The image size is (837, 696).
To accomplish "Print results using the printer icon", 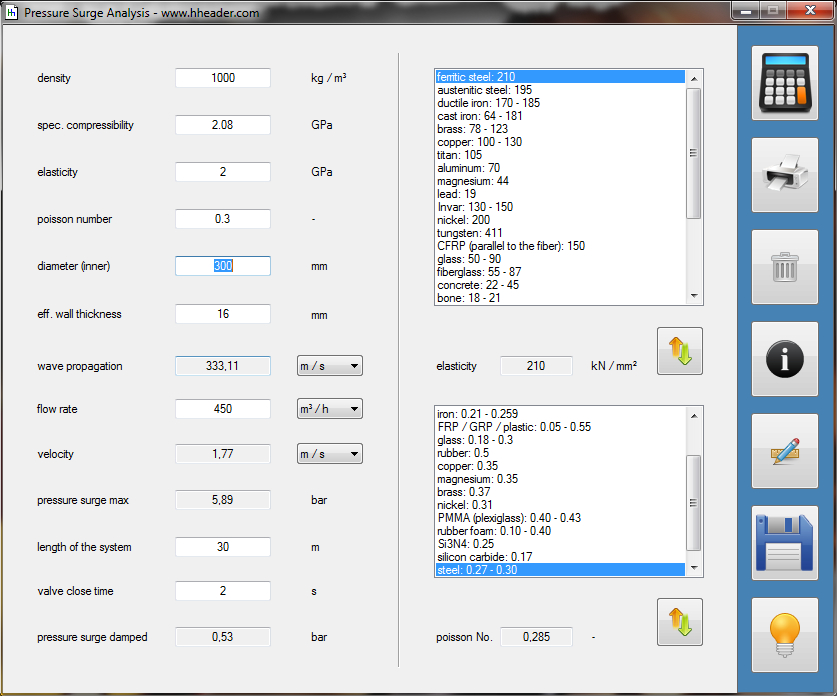I will (785, 175).
